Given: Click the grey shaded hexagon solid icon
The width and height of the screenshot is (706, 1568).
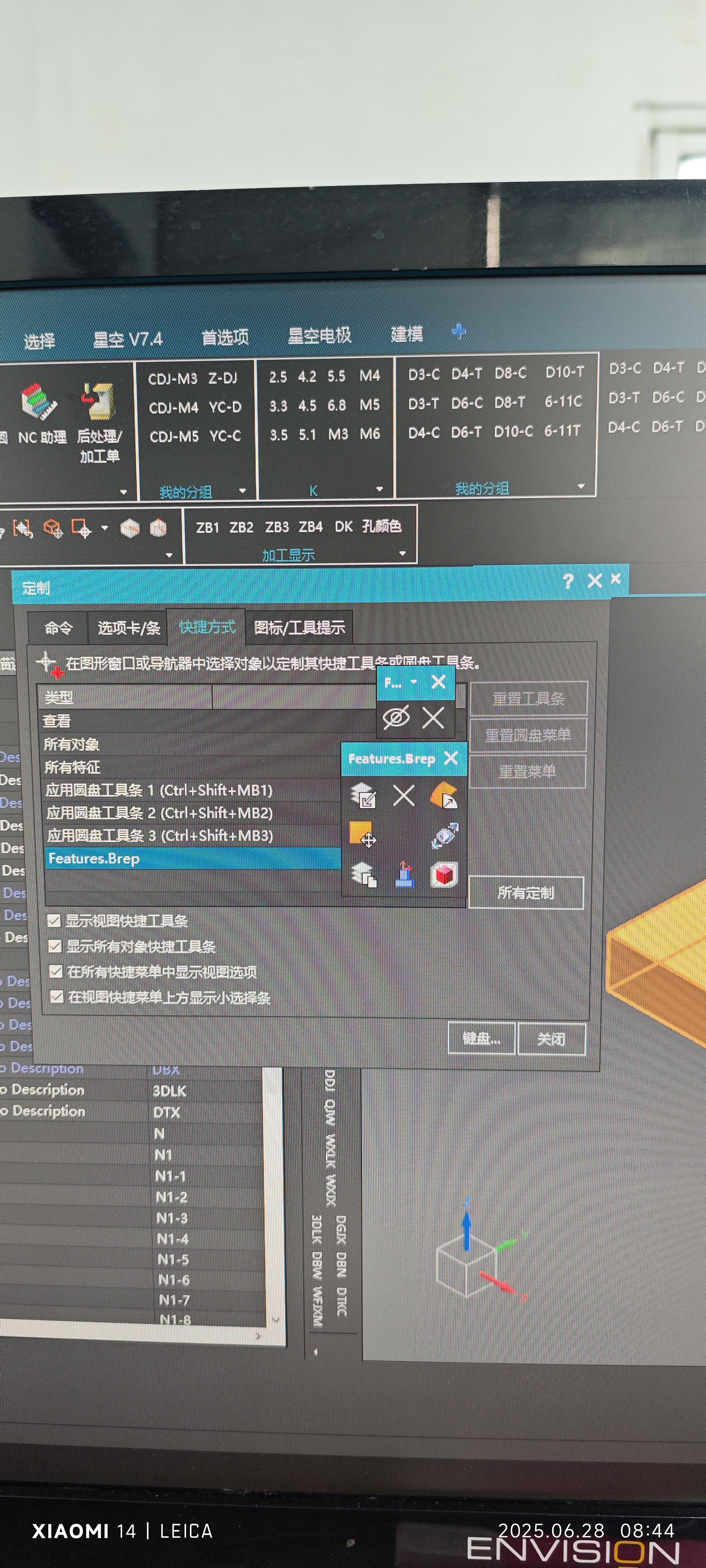Looking at the screenshot, I should [x=130, y=528].
